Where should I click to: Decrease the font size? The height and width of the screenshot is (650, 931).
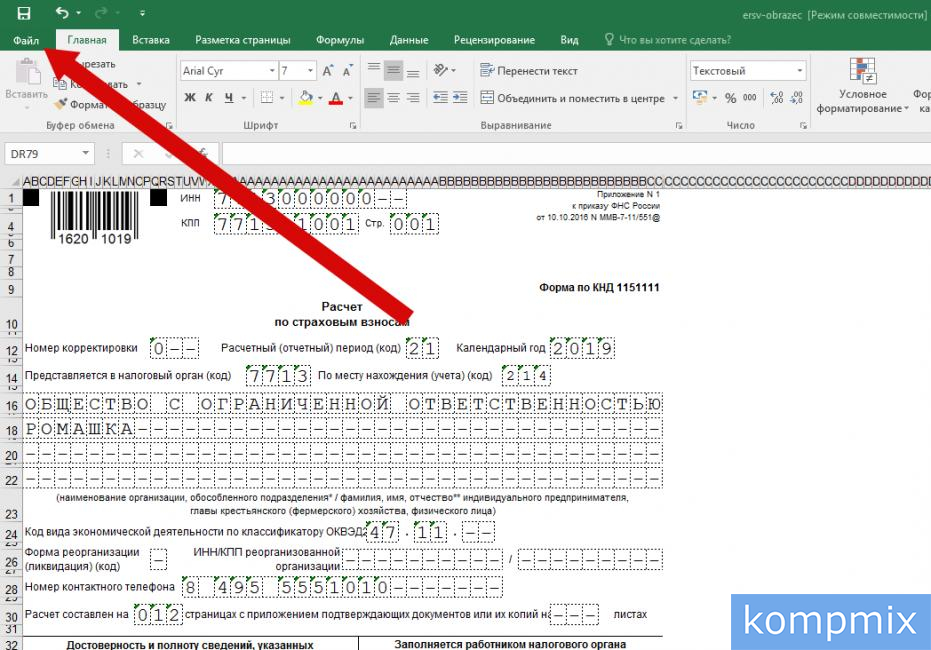348,71
